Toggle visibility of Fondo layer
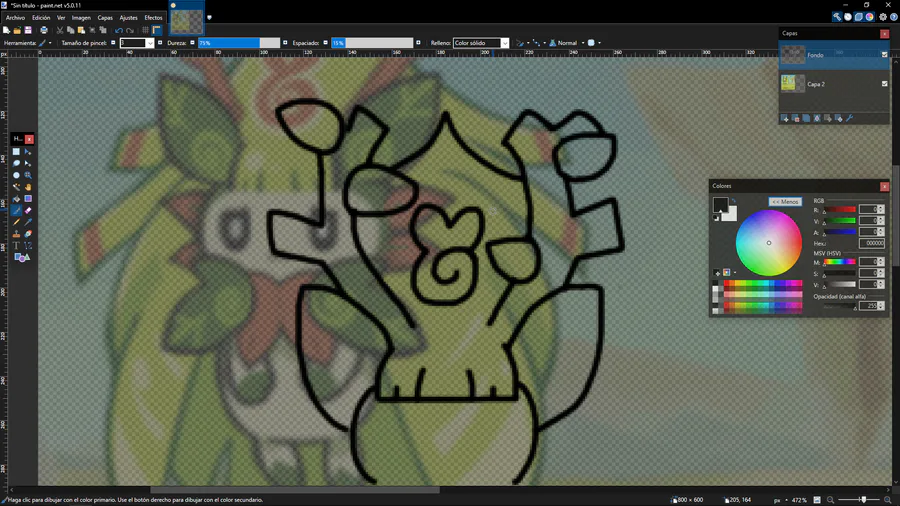The height and width of the screenshot is (506, 900). click(885, 55)
